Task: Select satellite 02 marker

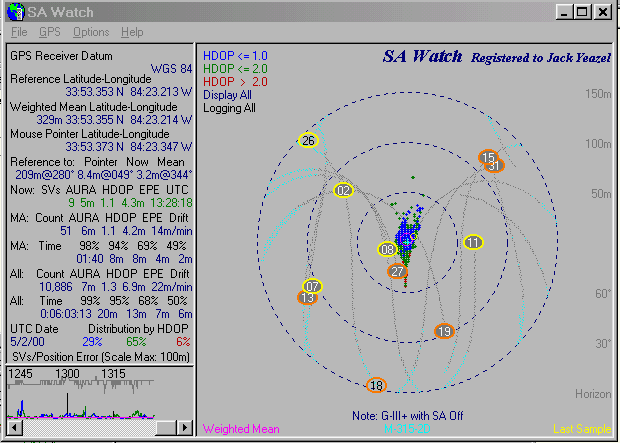Action: [x=343, y=190]
